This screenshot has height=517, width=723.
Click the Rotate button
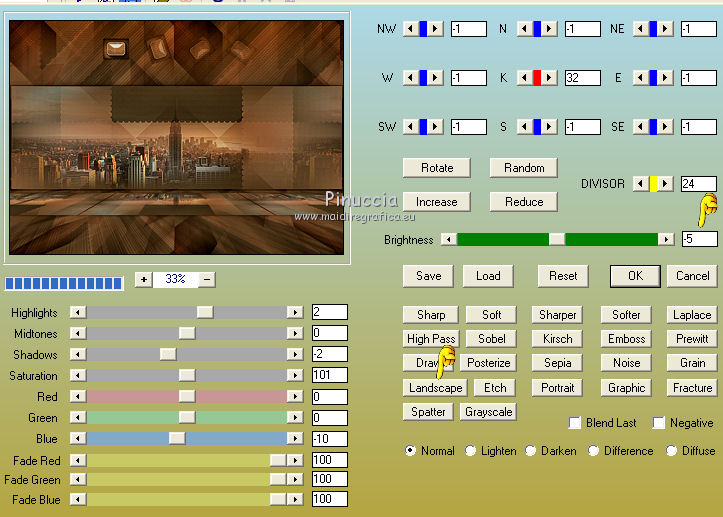pyautogui.click(x=437, y=168)
